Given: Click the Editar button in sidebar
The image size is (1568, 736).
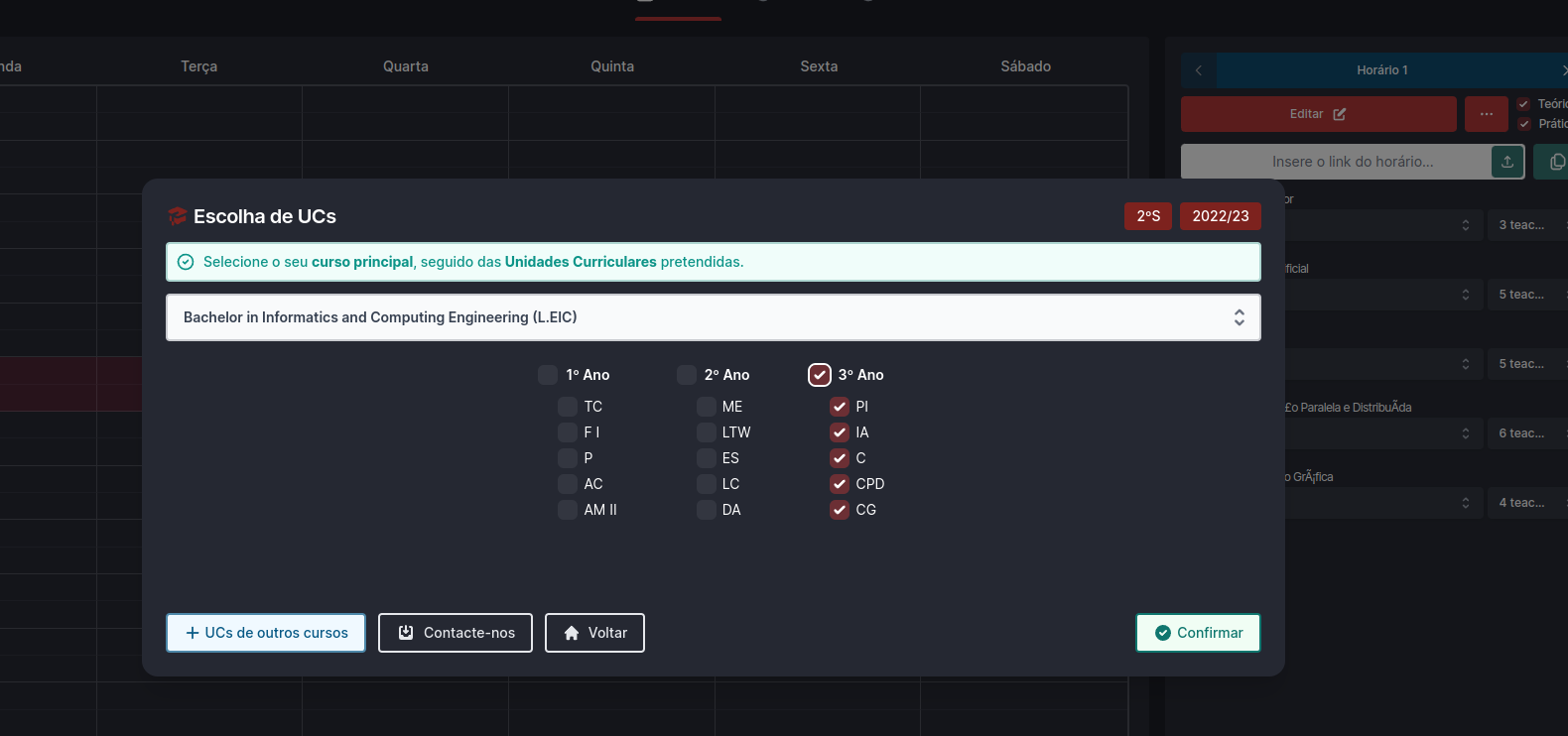Looking at the screenshot, I should (x=1319, y=114).
